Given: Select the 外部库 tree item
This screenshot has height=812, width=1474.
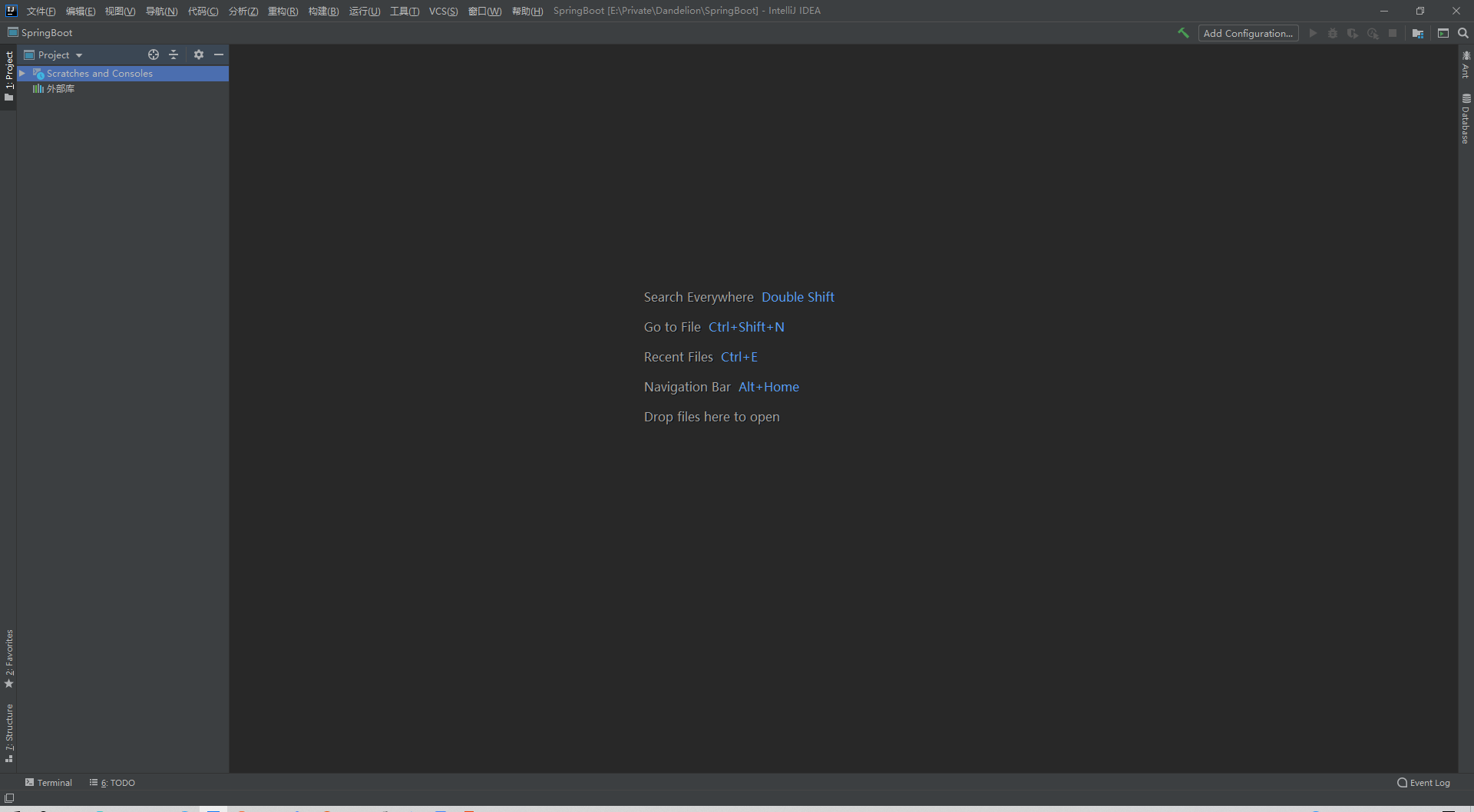Looking at the screenshot, I should tap(60, 89).
